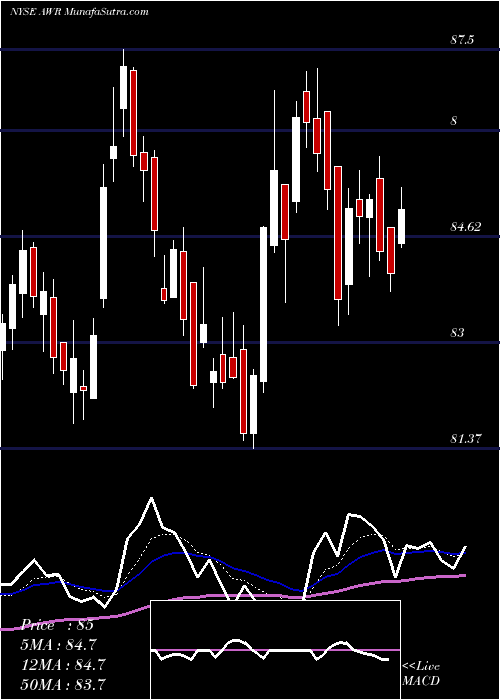Click the 50MA : 83.7 value
This screenshot has height=700, width=500.
(64, 684)
